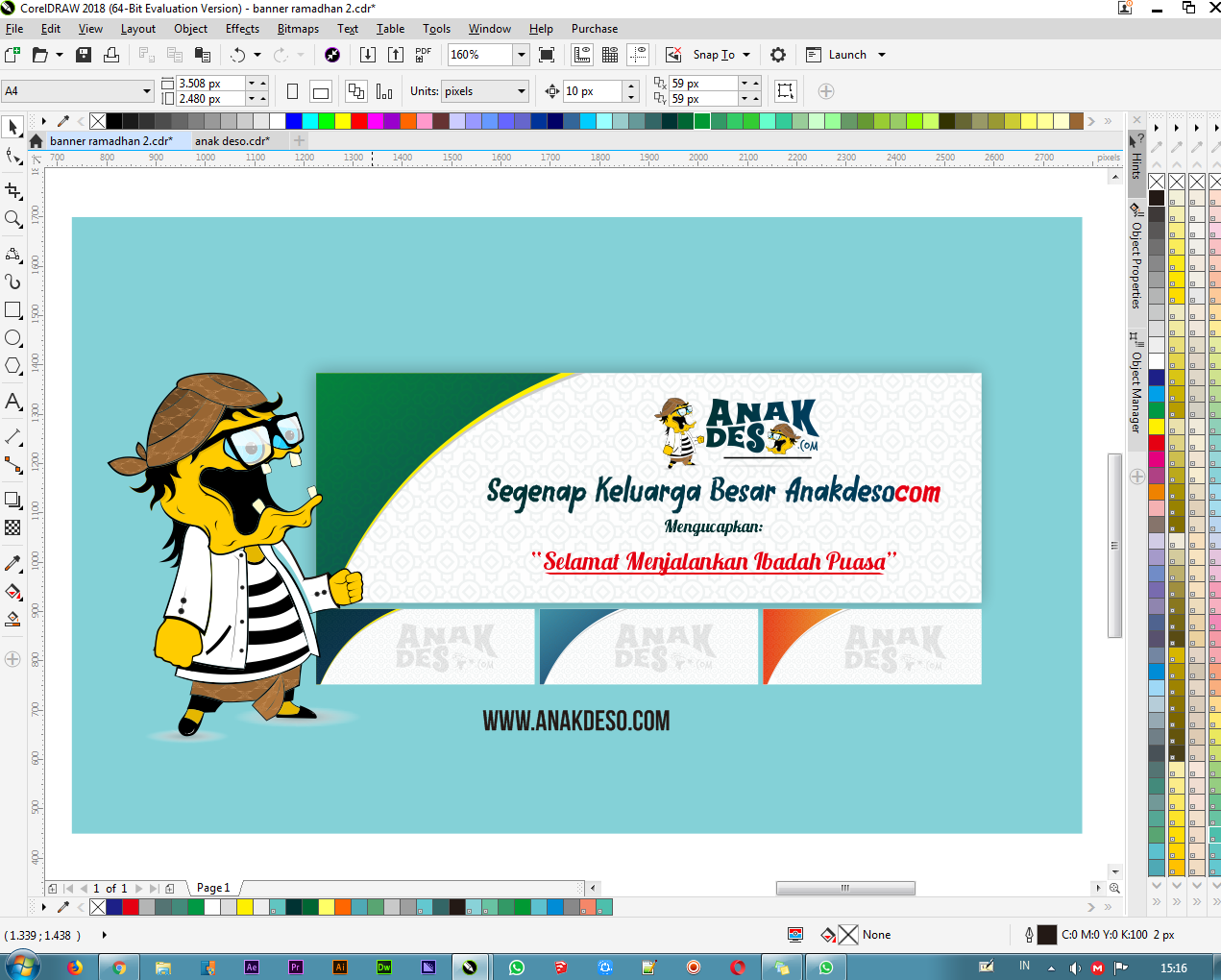Click the horizontal scrollbar thumb
This screenshot has width=1221, height=980.
845,888
